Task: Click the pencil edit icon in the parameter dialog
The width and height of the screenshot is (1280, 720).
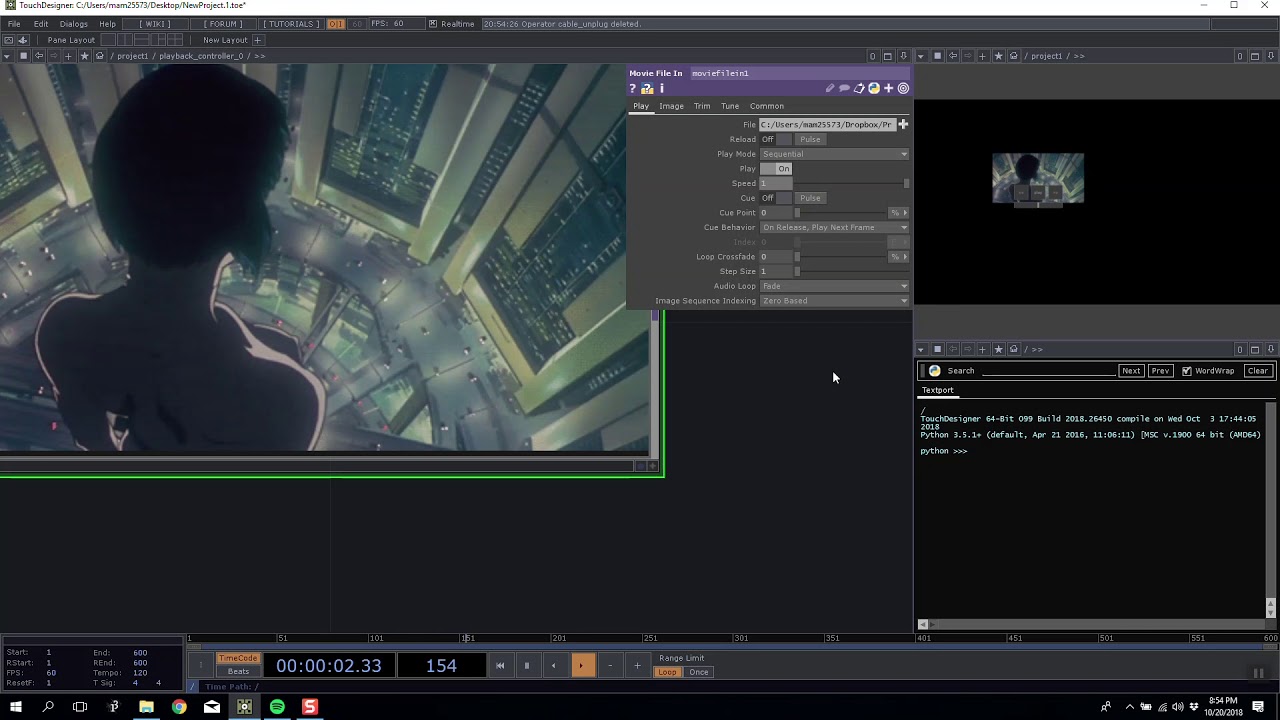Action: click(x=830, y=88)
